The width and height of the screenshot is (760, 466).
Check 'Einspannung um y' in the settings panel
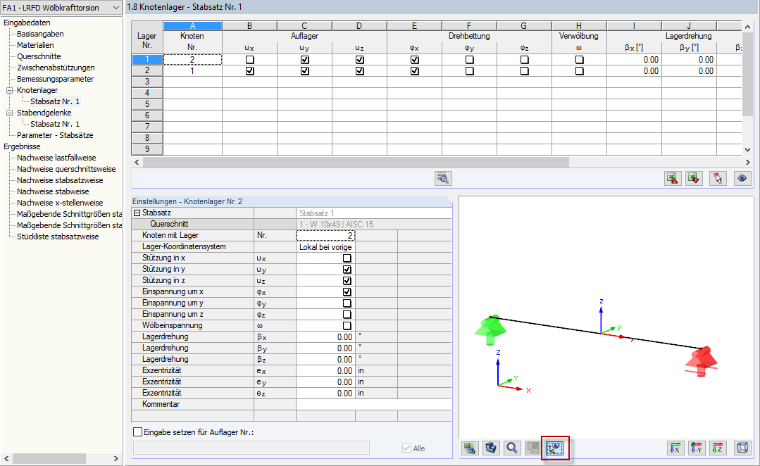(347, 303)
